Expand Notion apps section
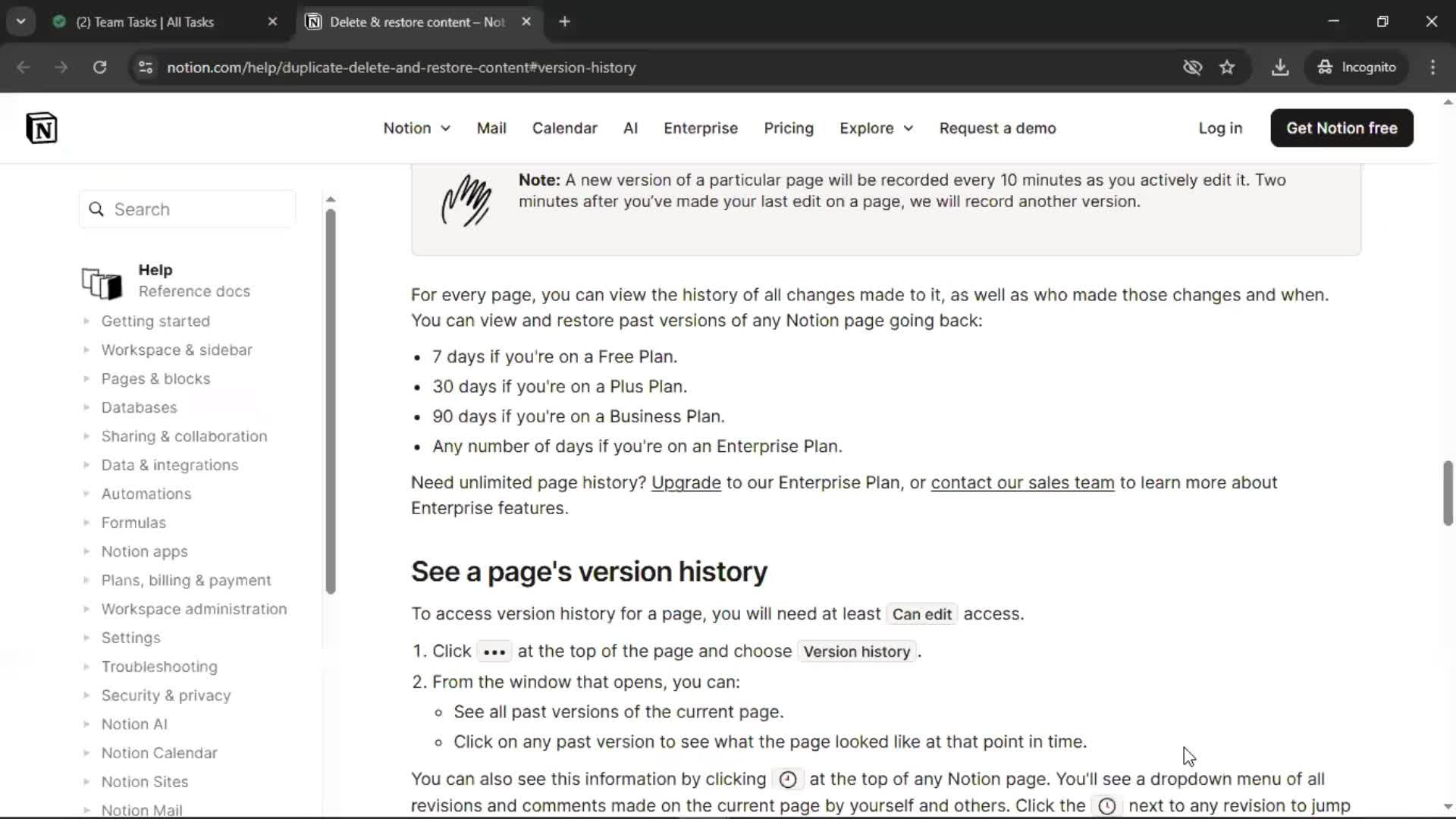This screenshot has width=1456, height=819. pos(144,552)
